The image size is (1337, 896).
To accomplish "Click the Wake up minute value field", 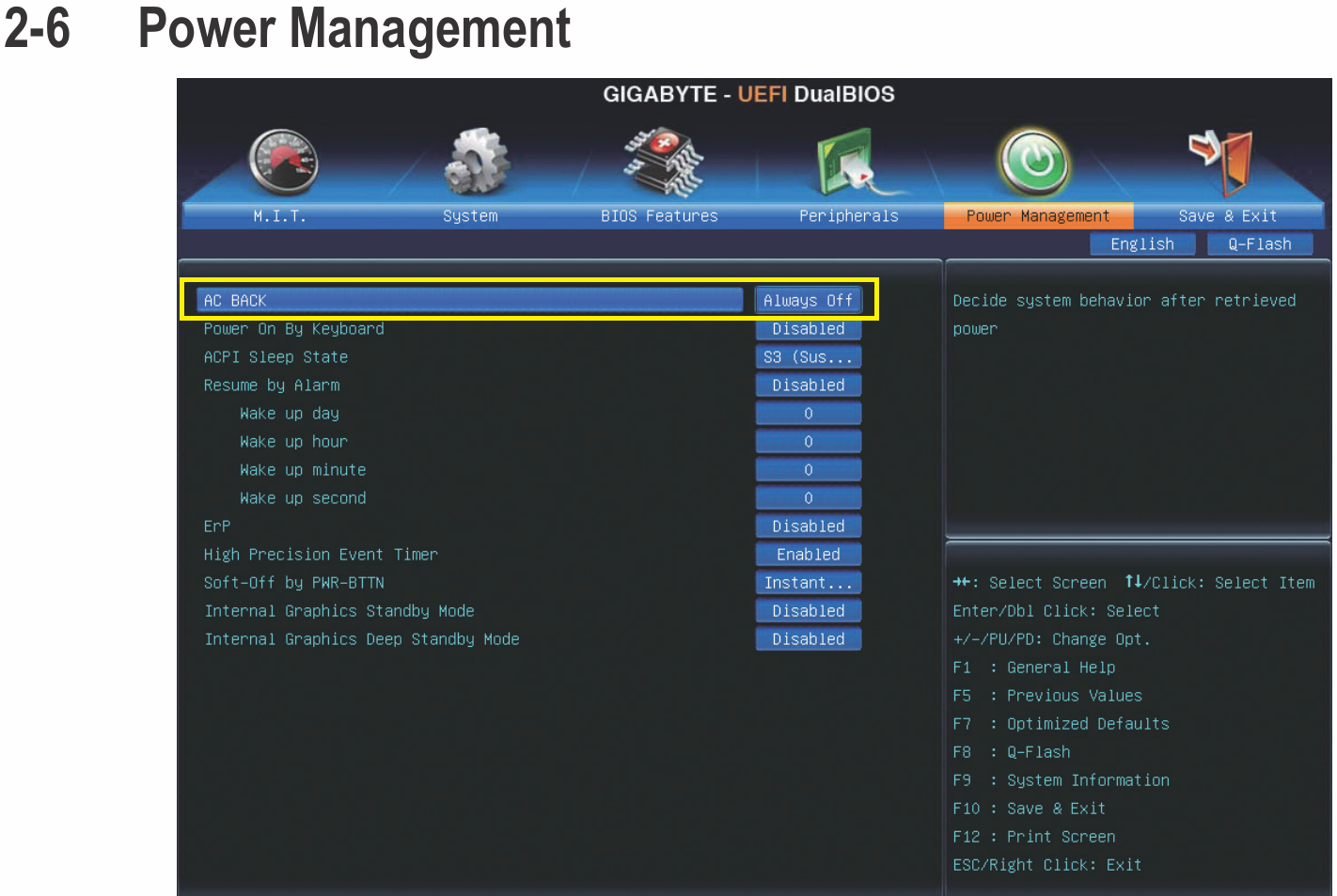I will (x=809, y=470).
